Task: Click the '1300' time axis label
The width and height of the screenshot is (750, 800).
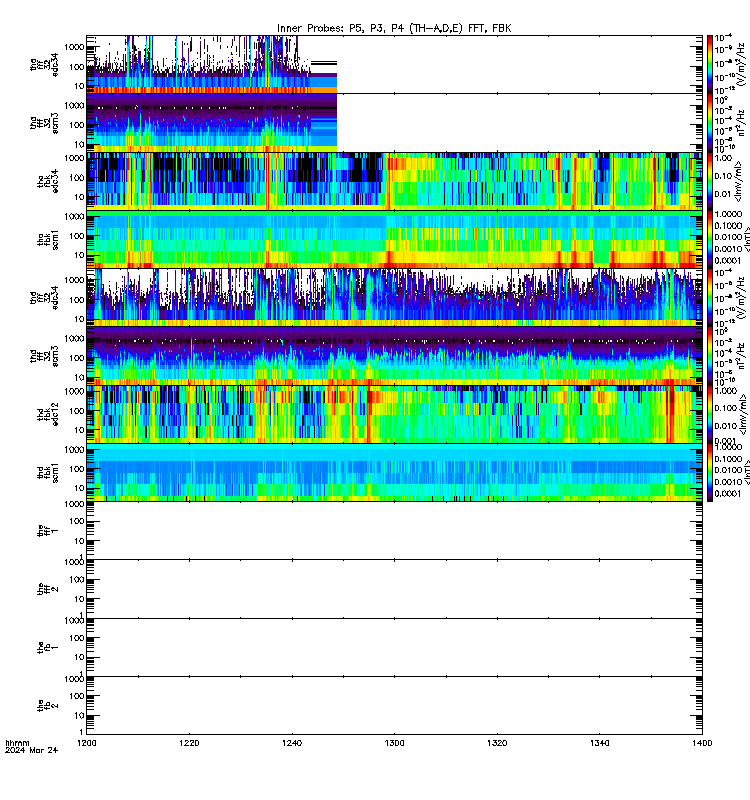Action: coord(394,743)
